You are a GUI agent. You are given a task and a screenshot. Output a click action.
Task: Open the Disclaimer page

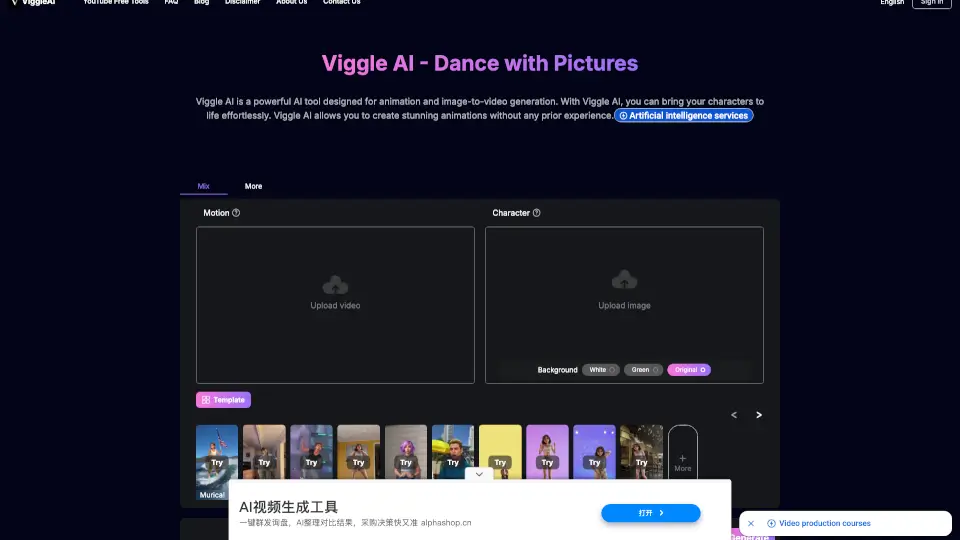242,2
